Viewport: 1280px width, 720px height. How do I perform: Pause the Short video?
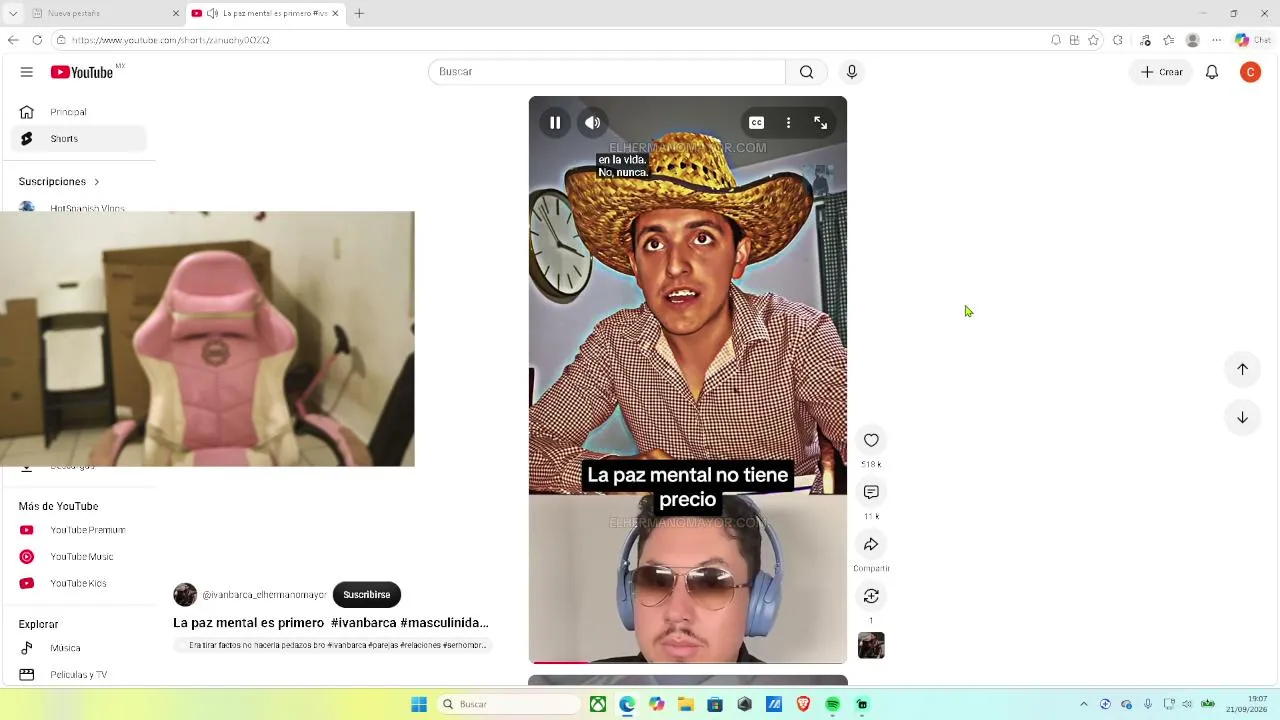click(x=555, y=123)
